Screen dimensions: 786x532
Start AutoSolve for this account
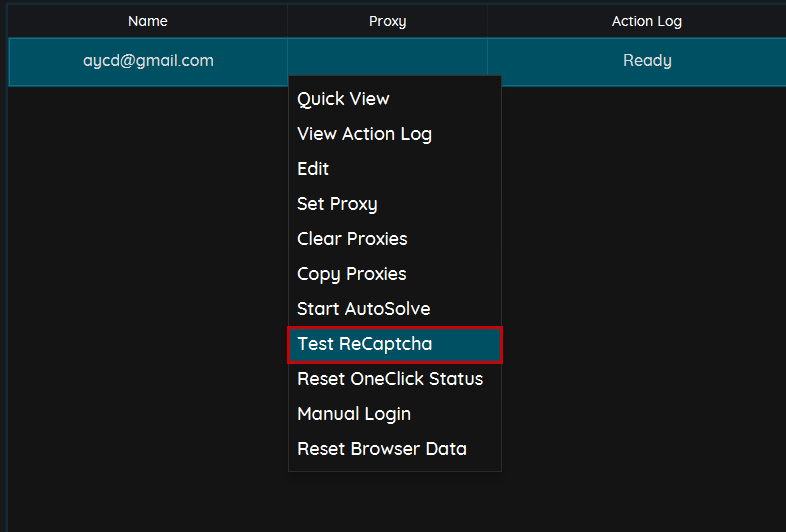coord(363,309)
